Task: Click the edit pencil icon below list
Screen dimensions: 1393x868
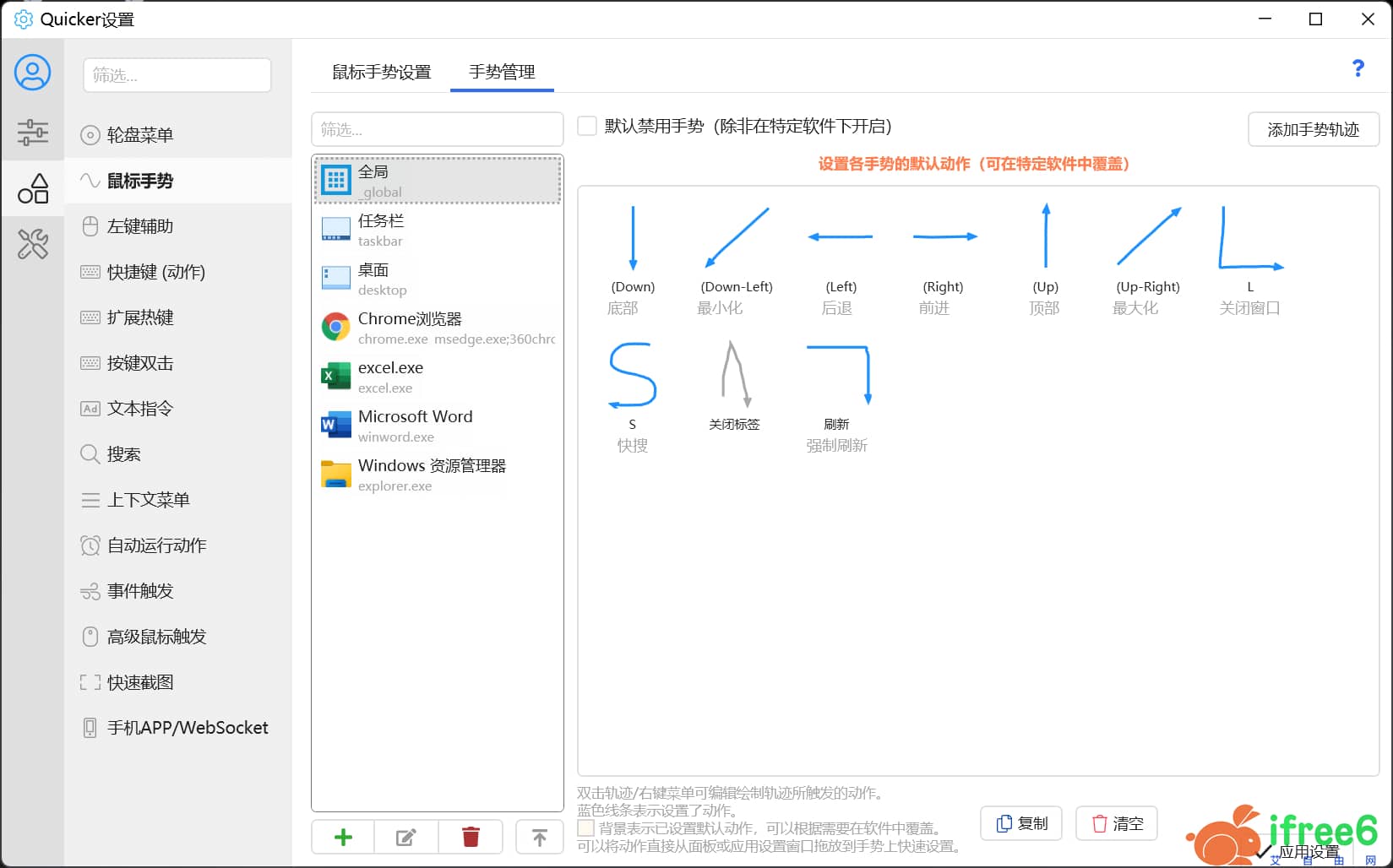Action: coord(406,837)
